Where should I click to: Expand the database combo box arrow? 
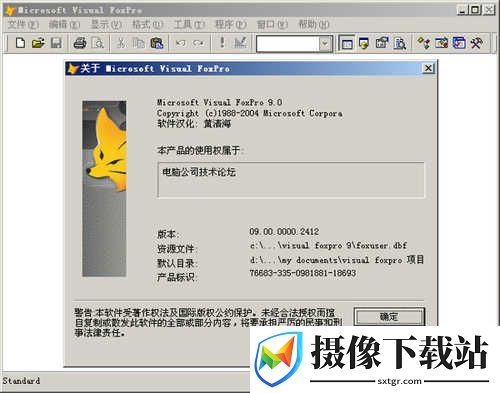coord(325,44)
